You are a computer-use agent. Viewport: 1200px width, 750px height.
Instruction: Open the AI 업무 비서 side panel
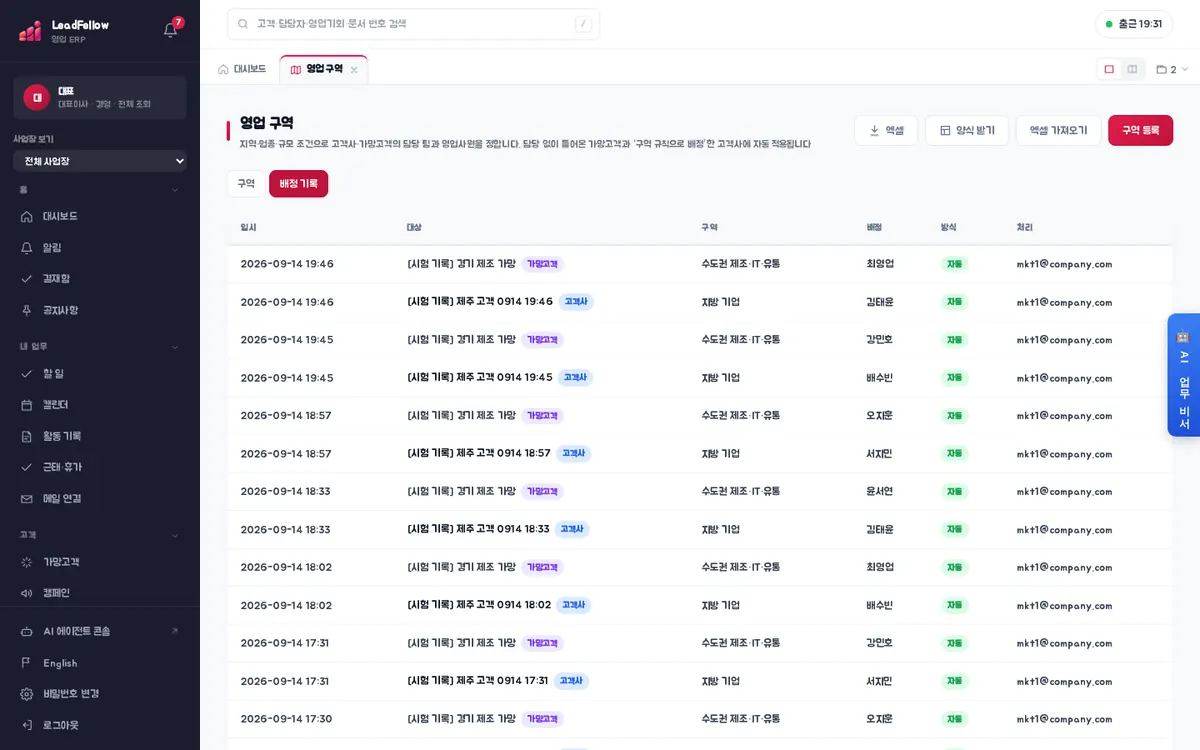click(1184, 375)
